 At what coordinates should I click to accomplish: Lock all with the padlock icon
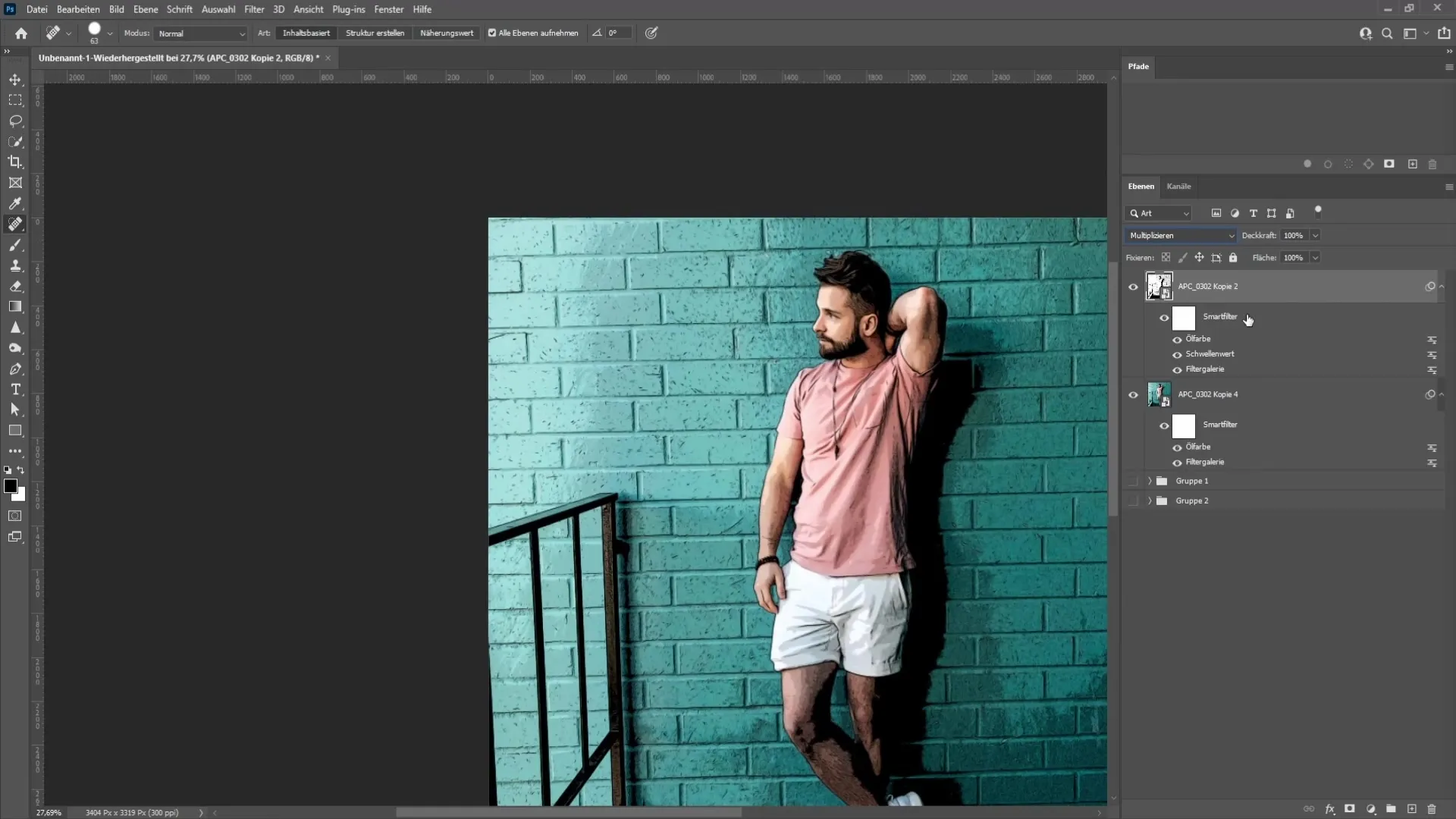[x=1233, y=258]
